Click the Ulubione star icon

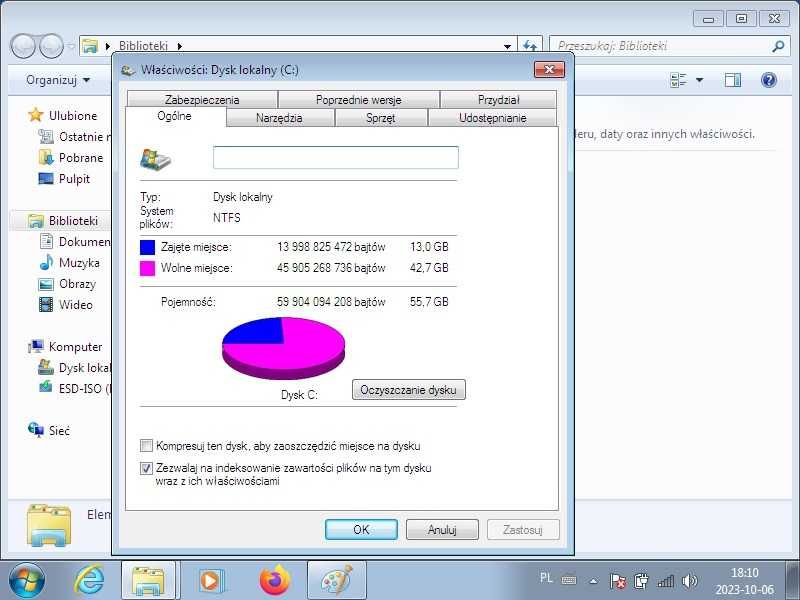pyautogui.click(x=36, y=115)
